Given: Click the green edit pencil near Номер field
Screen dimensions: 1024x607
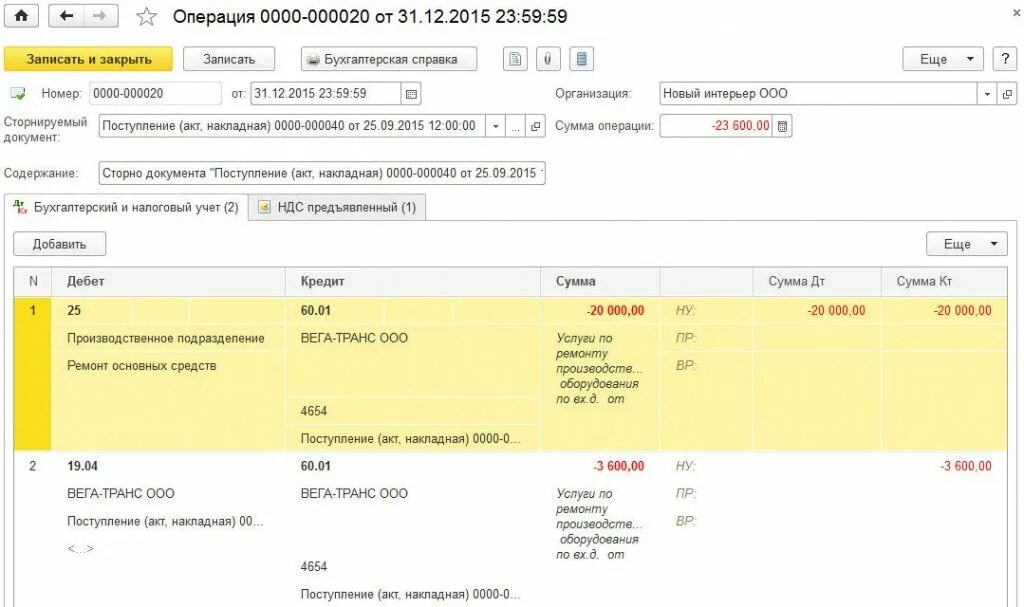Looking at the screenshot, I should tap(18, 93).
